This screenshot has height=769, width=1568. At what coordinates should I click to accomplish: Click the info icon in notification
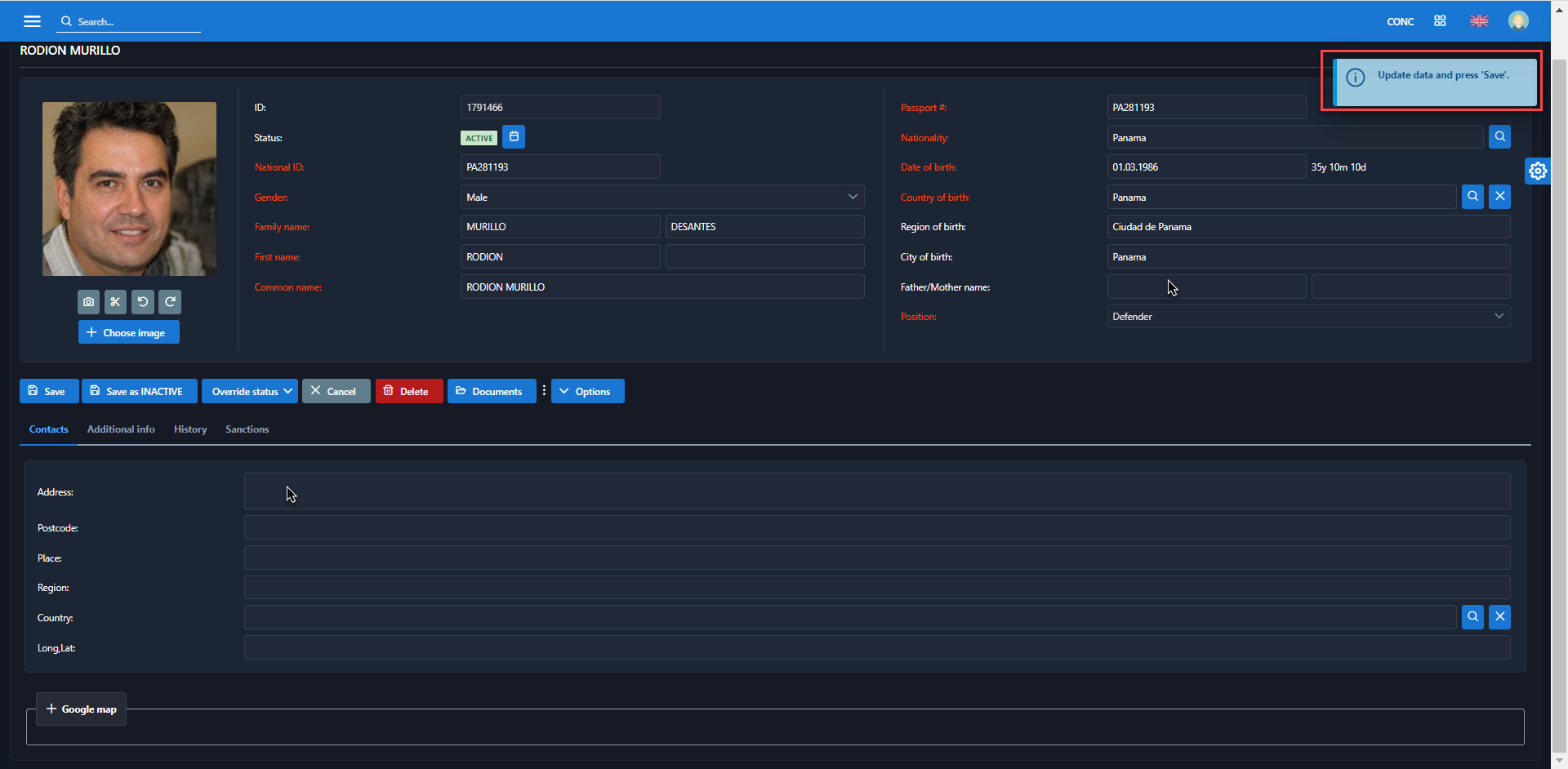(x=1355, y=78)
